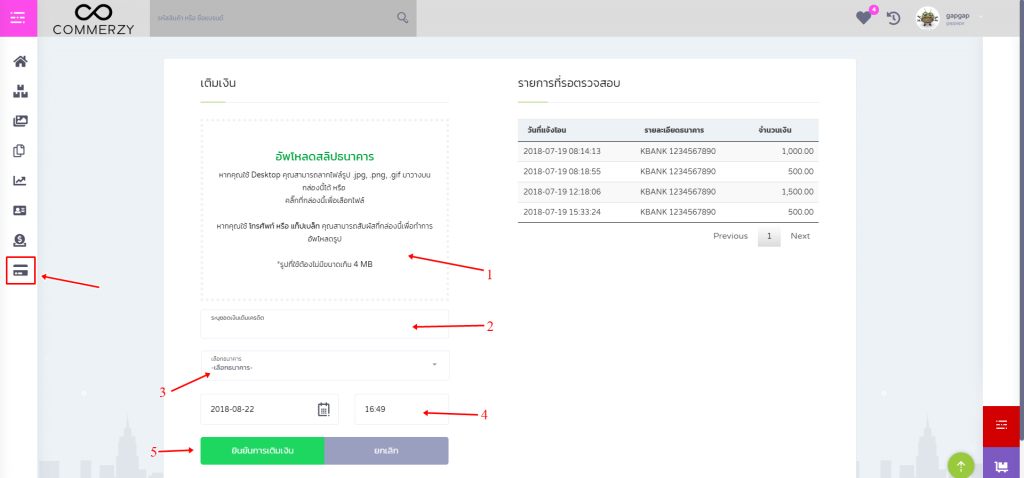The width and height of the screenshot is (1024, 478).
Task: Open the image gallery sidebar icon
Action: pos(20,121)
